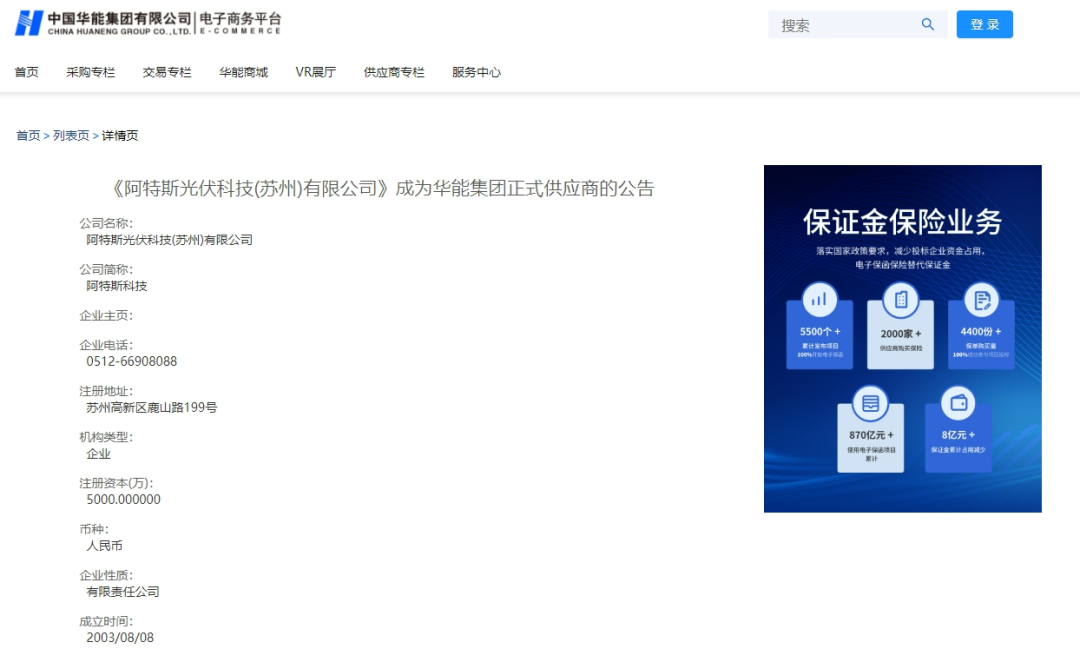
Task: Go to 首页 via breadcrumb link
Action: point(28,136)
